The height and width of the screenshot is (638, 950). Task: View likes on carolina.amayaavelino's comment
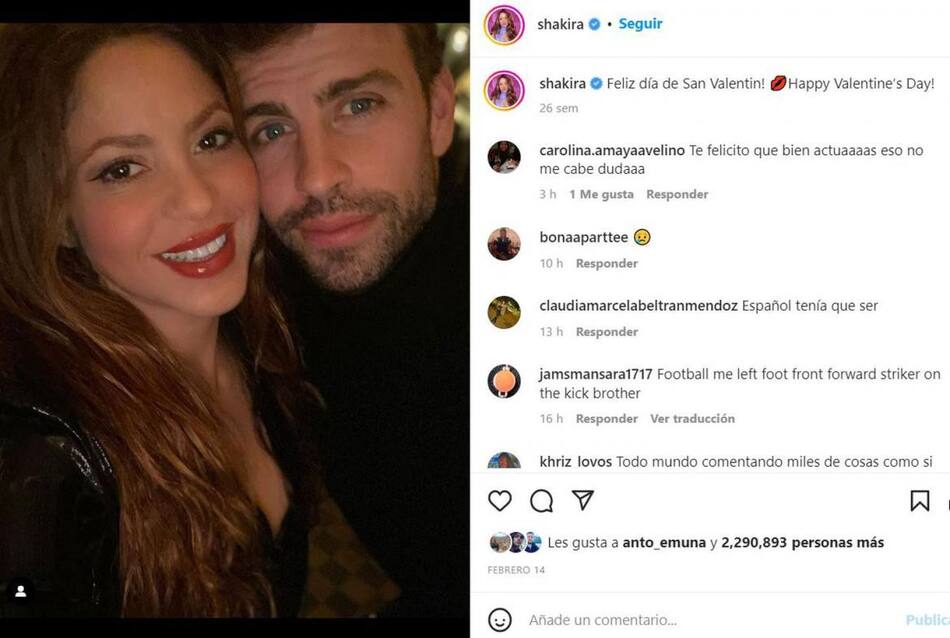(x=601, y=194)
